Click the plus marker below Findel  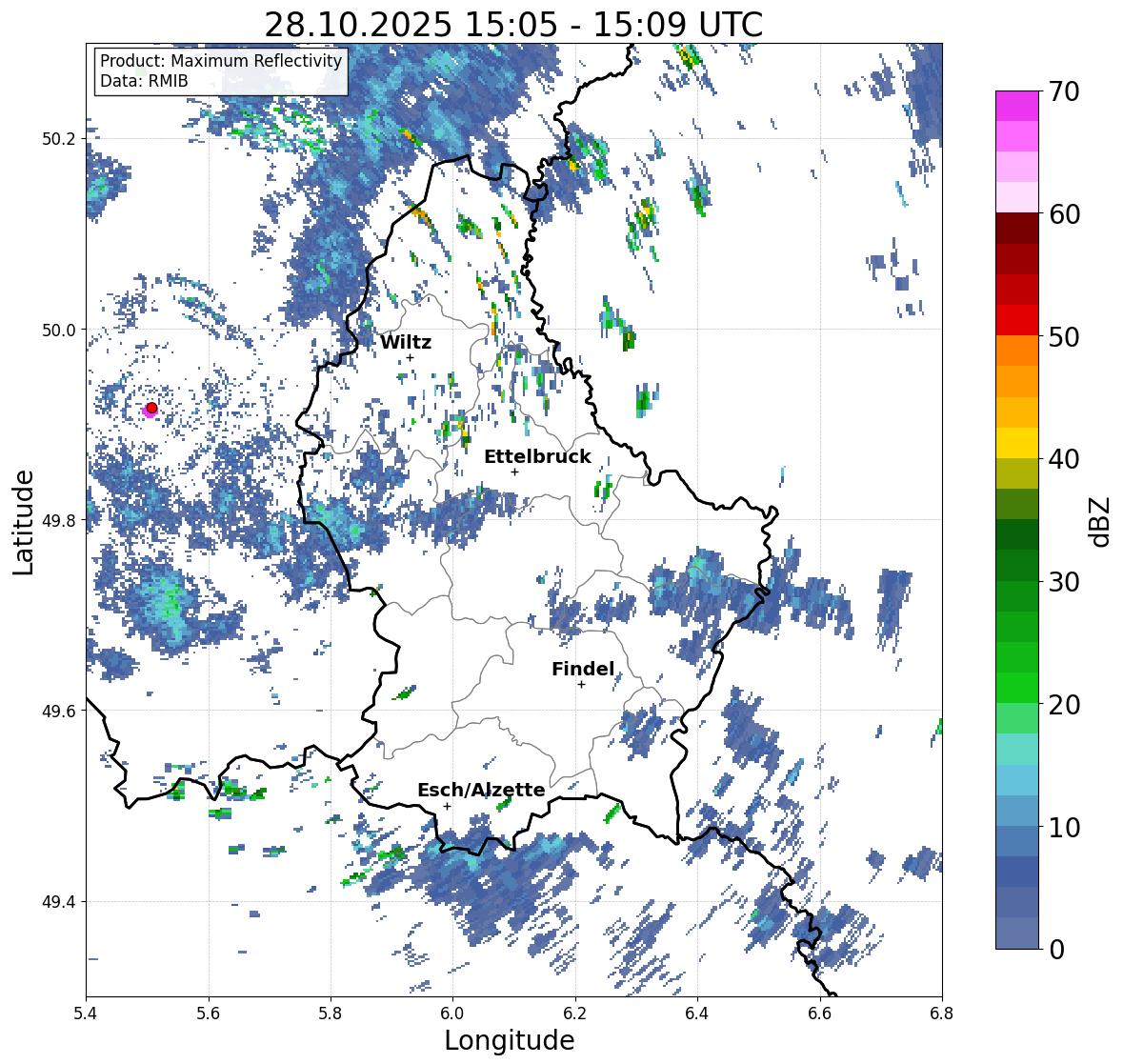point(582,685)
